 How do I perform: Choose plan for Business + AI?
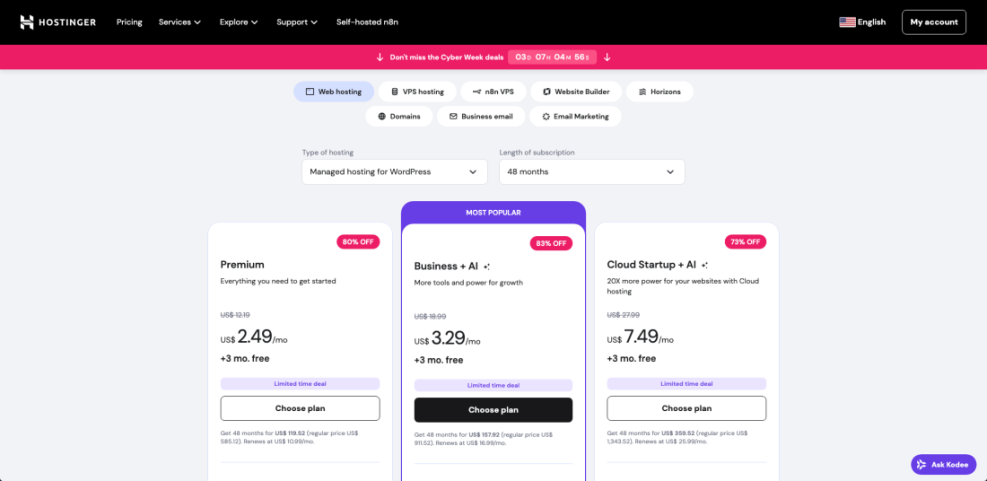point(494,410)
